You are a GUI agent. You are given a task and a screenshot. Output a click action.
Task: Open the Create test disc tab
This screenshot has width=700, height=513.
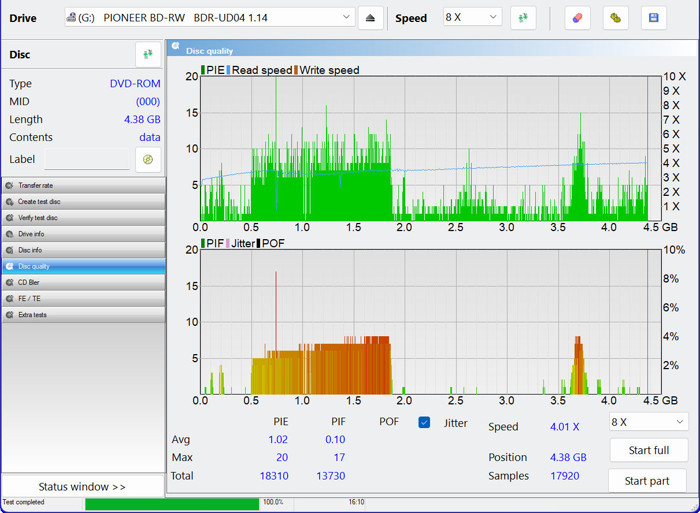tap(84, 202)
